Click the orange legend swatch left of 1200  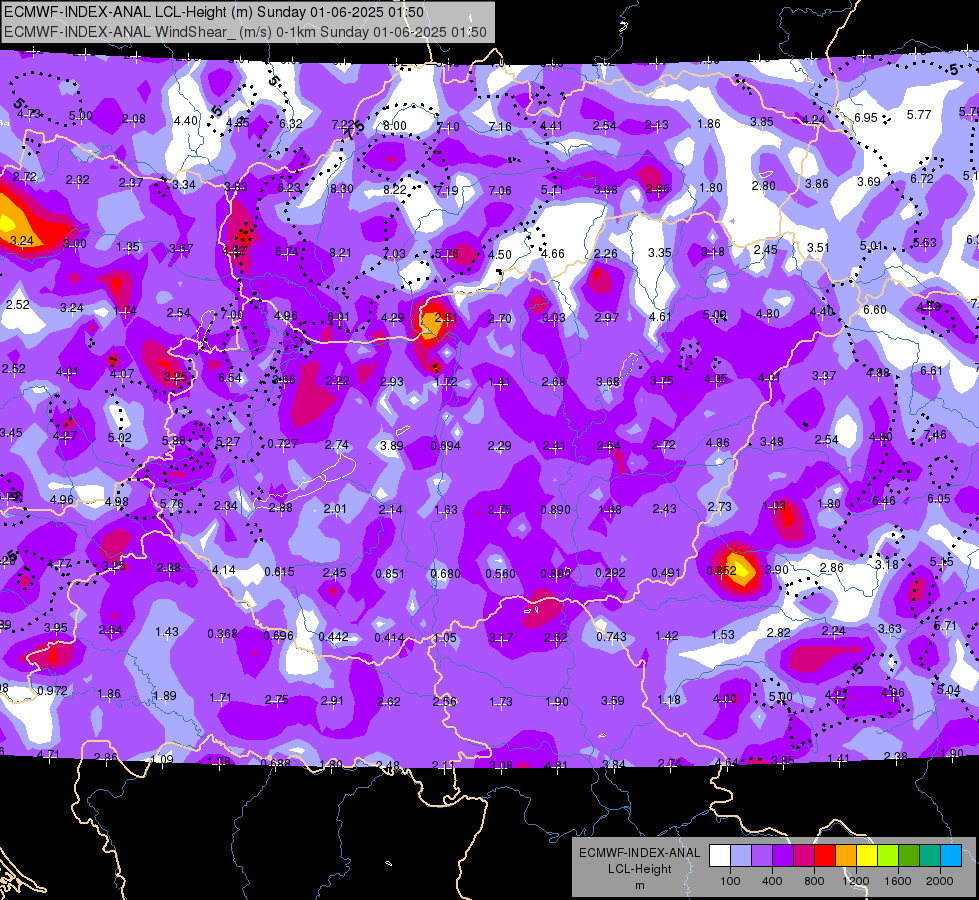click(846, 856)
